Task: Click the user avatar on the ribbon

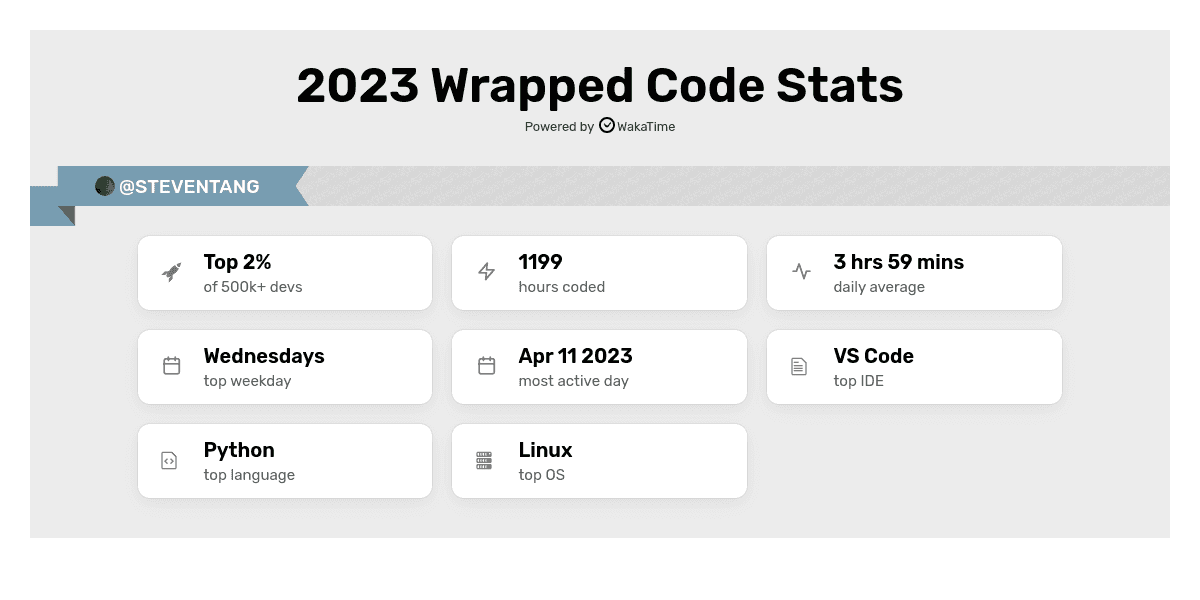Action: [105, 186]
